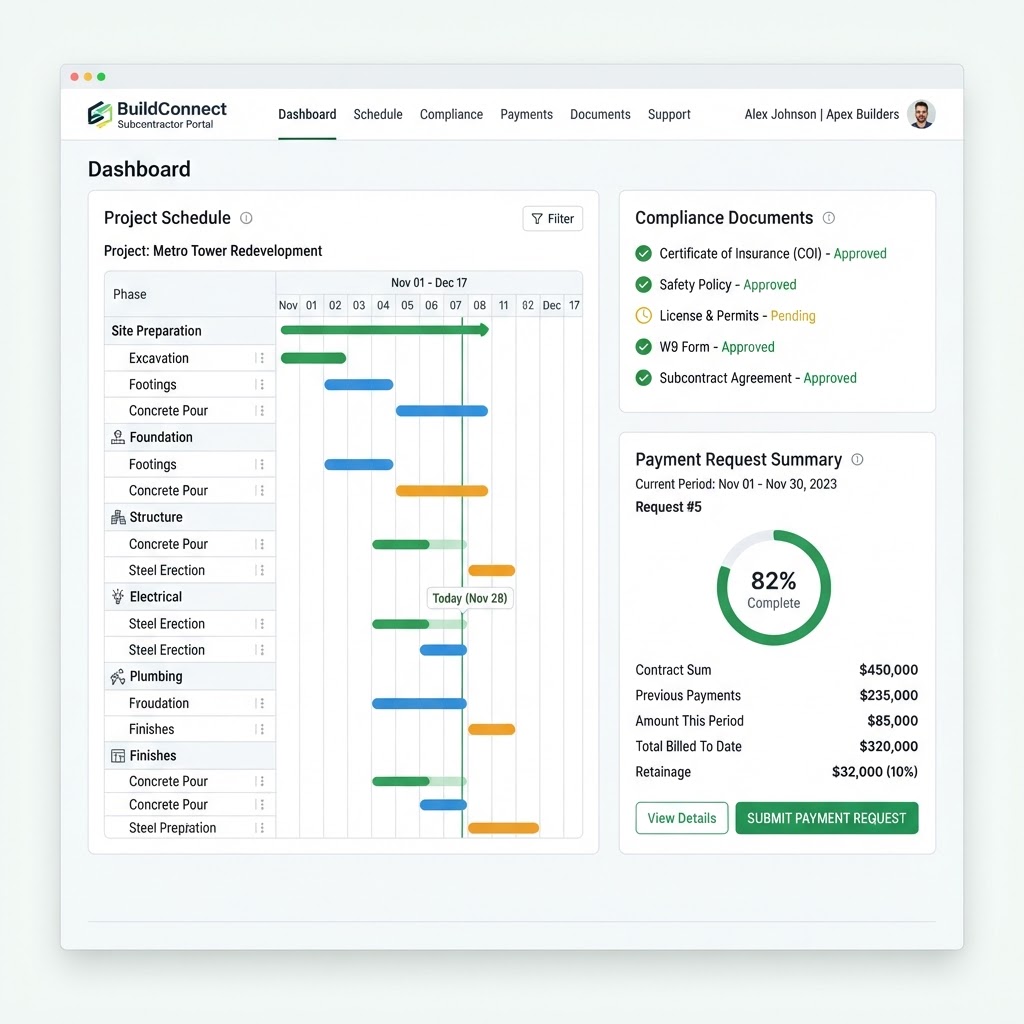This screenshot has height=1024, width=1024.
Task: Click the Retainage value $32,000 (10%)
Action: 875,772
